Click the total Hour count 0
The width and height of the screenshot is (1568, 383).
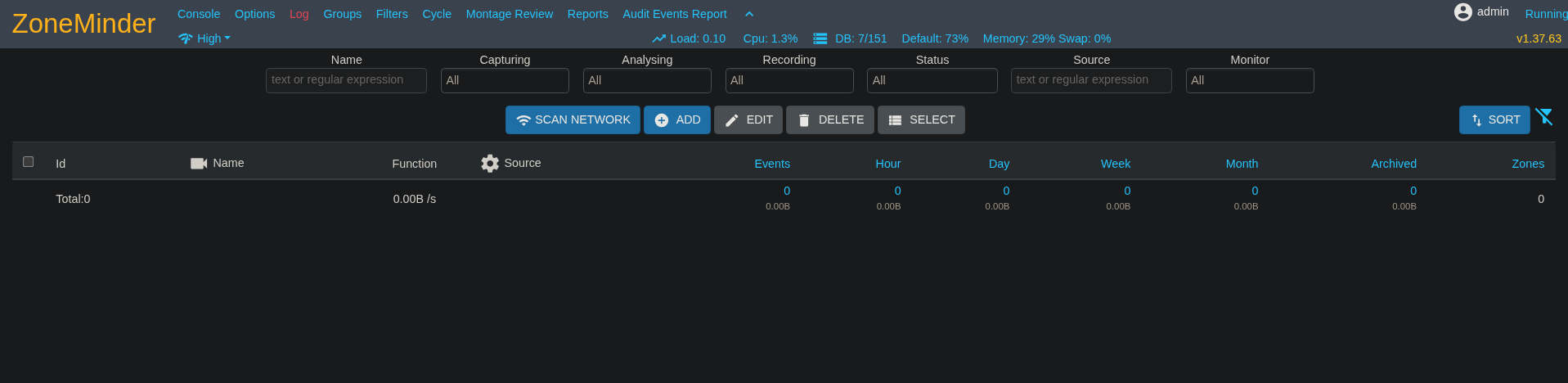[x=897, y=191]
